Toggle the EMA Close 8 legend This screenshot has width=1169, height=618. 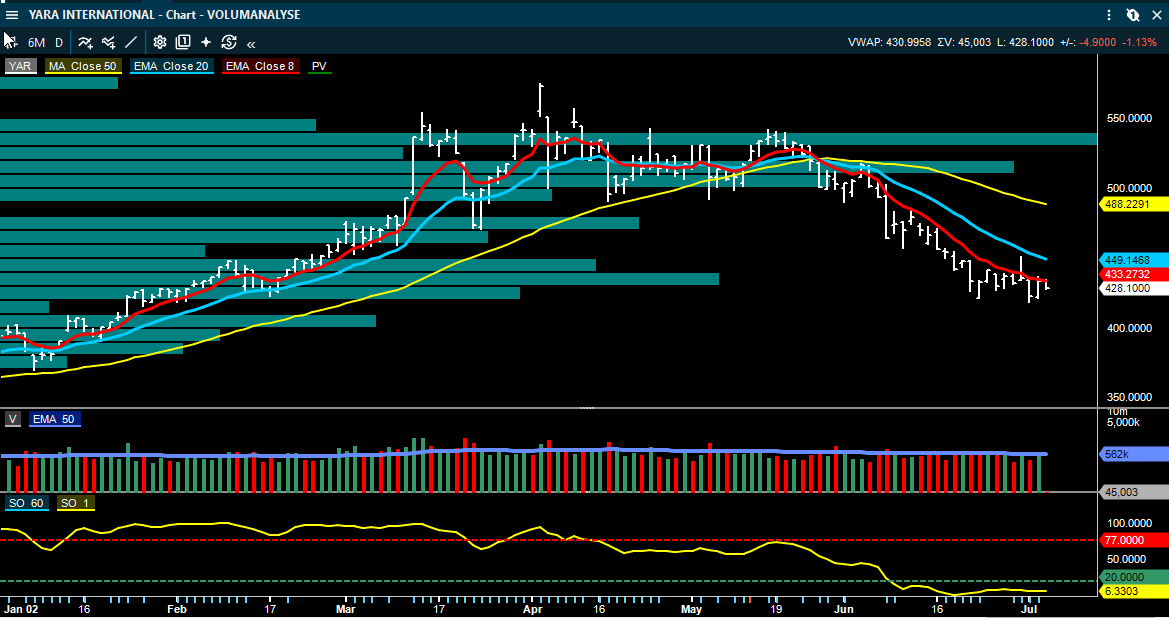click(x=260, y=66)
